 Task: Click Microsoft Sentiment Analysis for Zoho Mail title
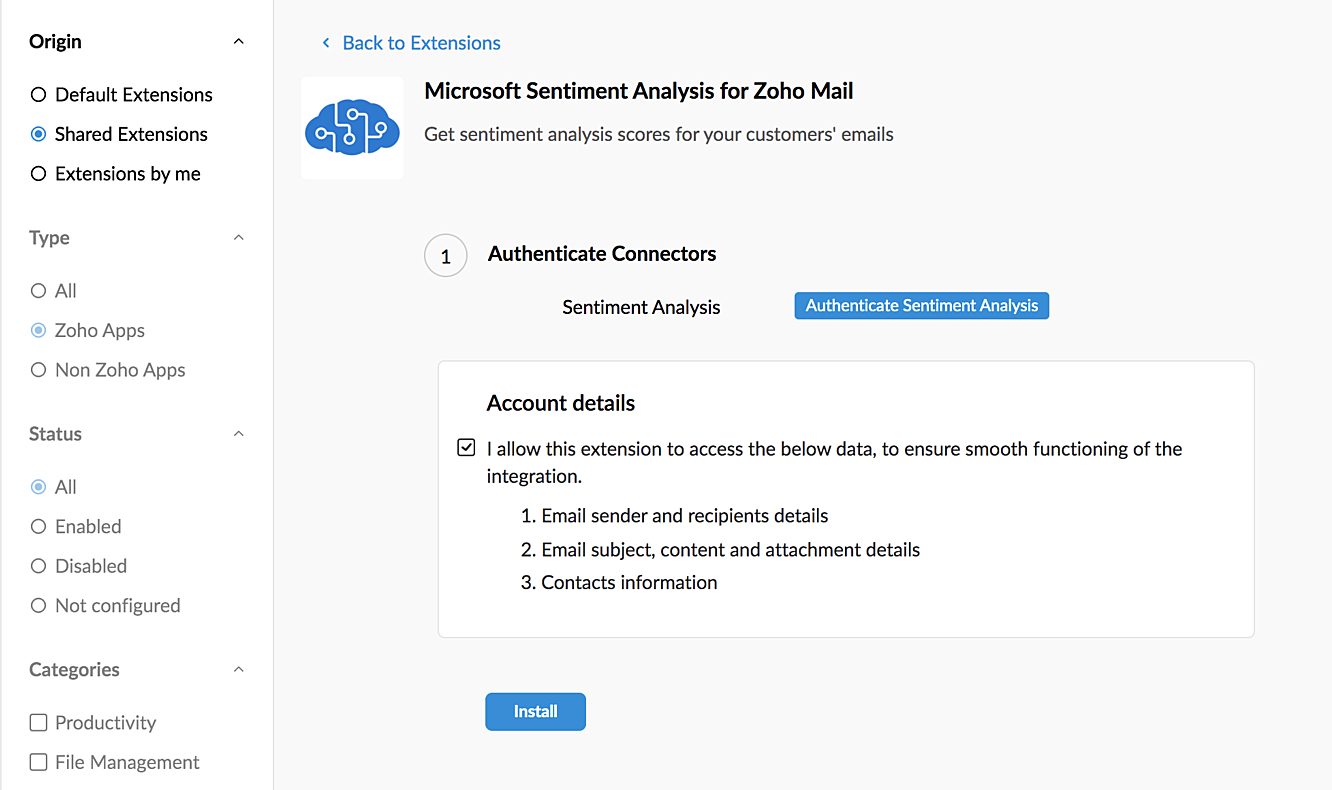(x=639, y=91)
